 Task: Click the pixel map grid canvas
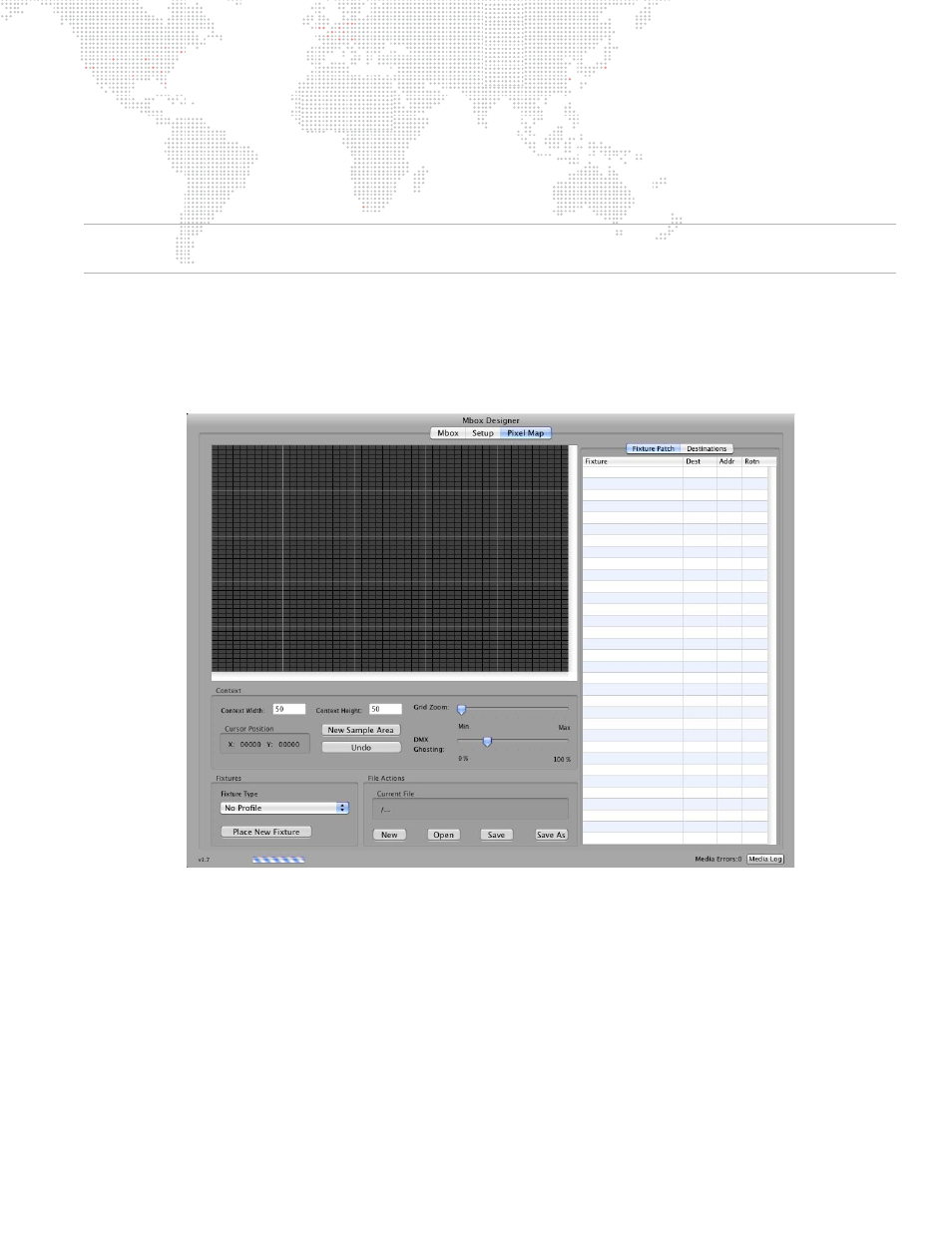click(390, 558)
